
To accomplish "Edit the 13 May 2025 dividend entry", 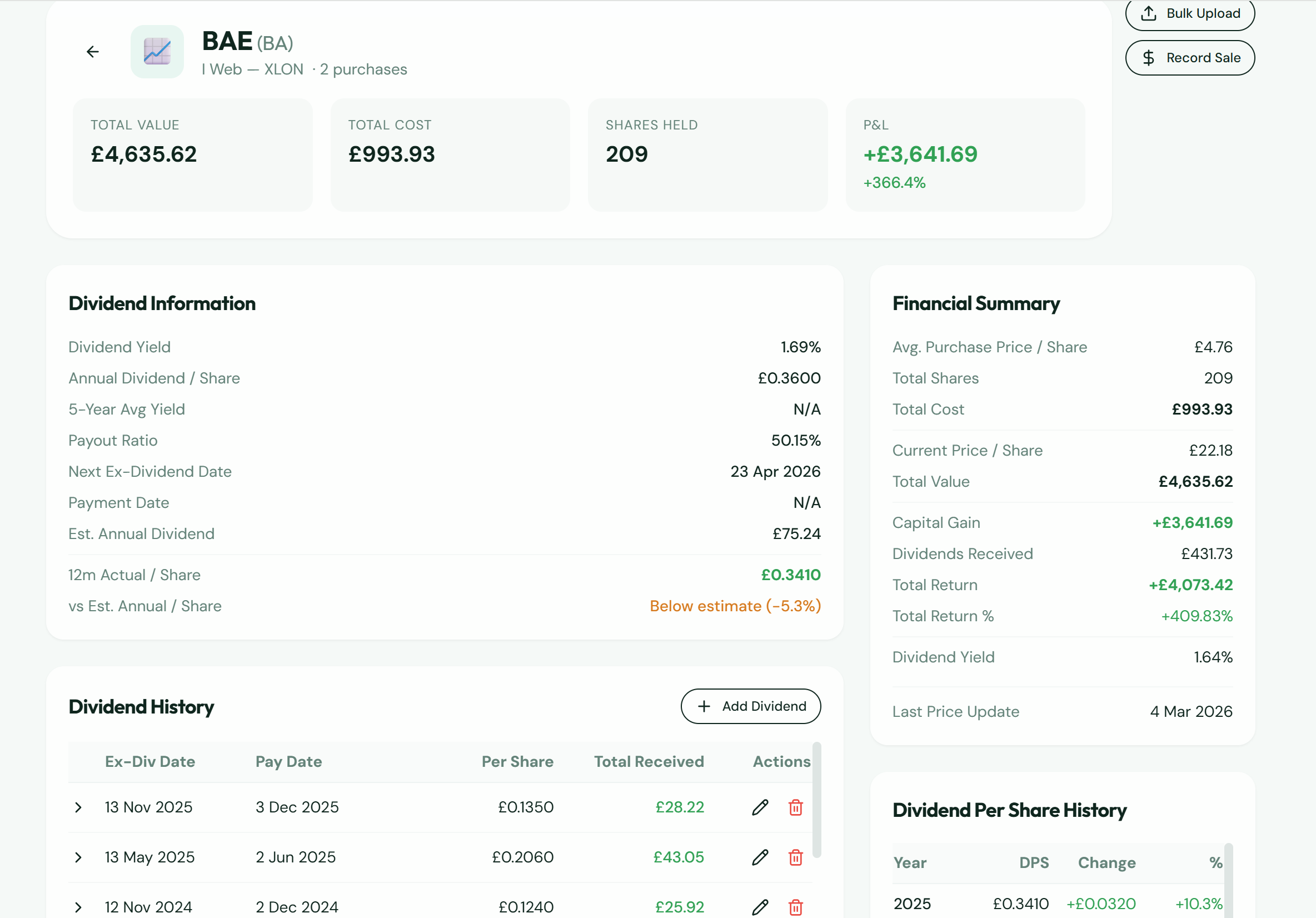I will coord(760,857).
